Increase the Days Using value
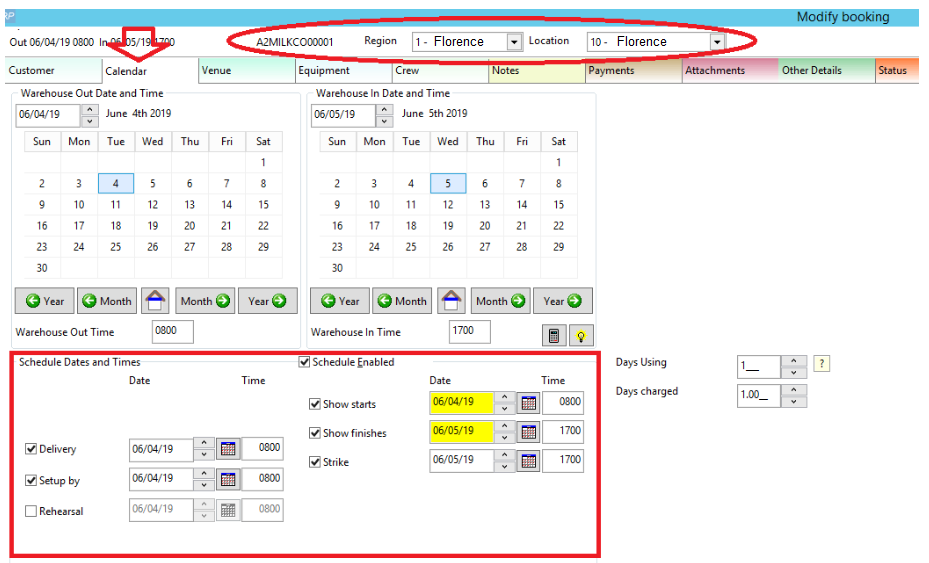This screenshot has height=563, width=929. pyautogui.click(x=794, y=360)
